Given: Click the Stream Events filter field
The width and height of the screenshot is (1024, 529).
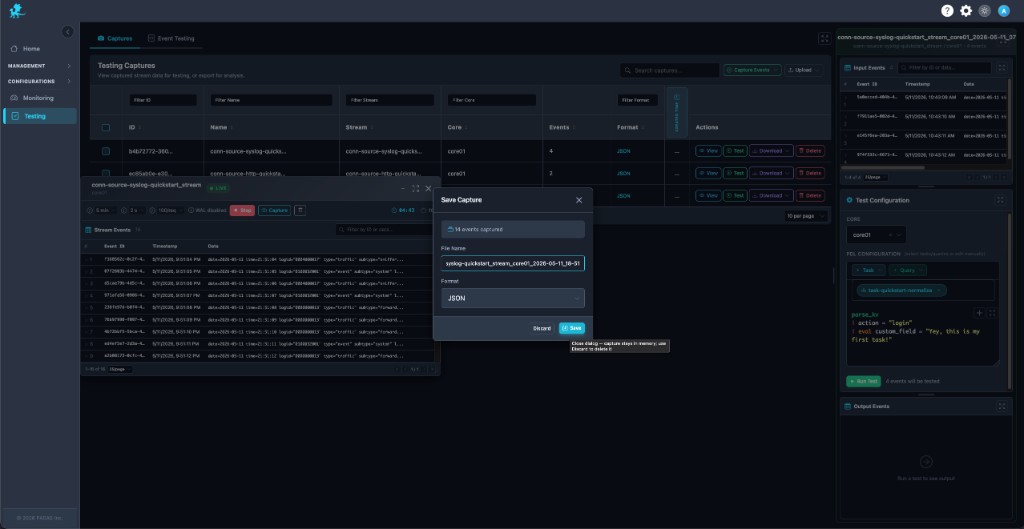Looking at the screenshot, I should tap(385, 230).
